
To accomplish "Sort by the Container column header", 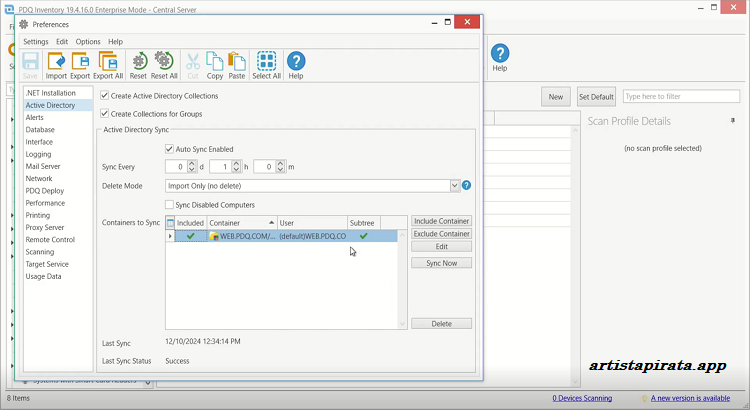I will tap(242, 223).
